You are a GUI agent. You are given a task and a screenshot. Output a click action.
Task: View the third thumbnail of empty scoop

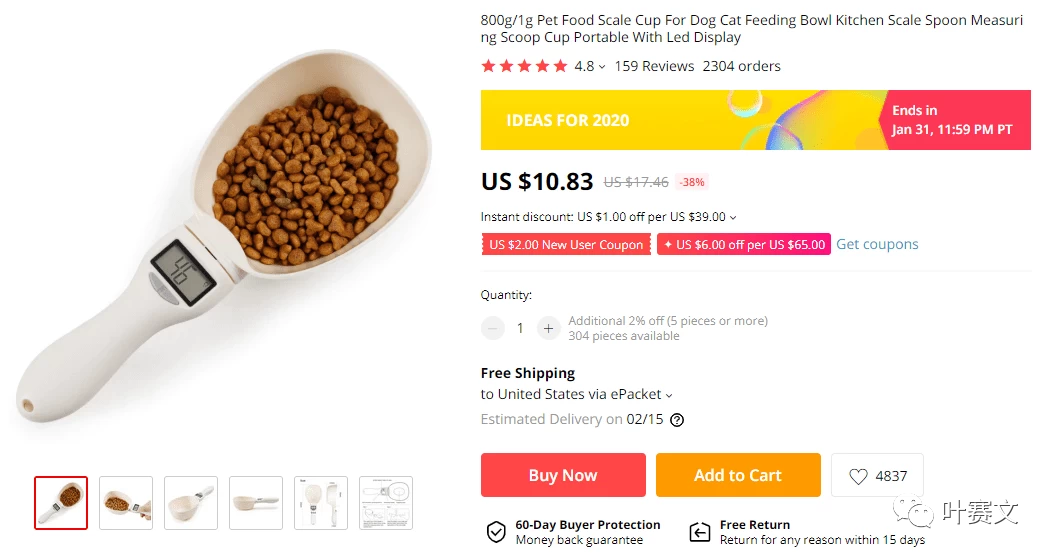point(191,503)
